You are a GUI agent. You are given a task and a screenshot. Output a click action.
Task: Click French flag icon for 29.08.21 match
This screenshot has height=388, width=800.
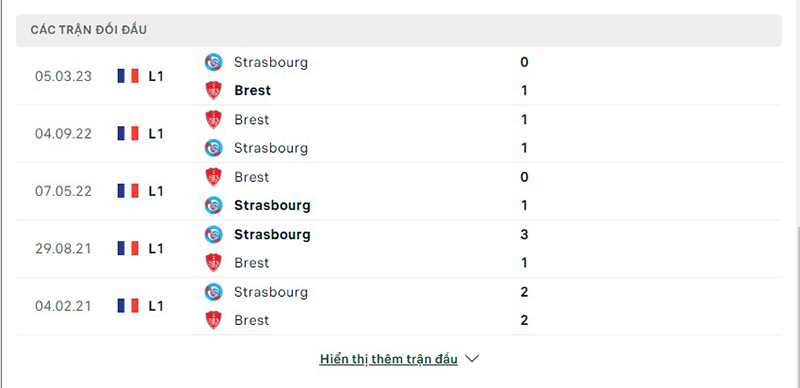point(128,249)
